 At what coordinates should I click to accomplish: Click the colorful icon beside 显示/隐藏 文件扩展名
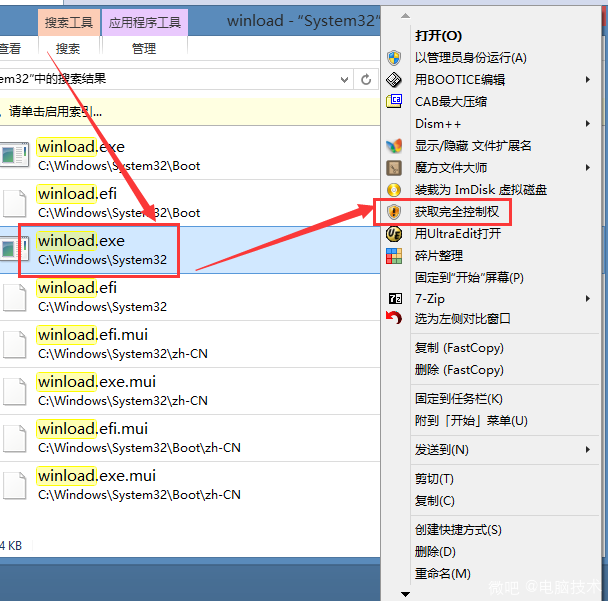tap(394, 146)
